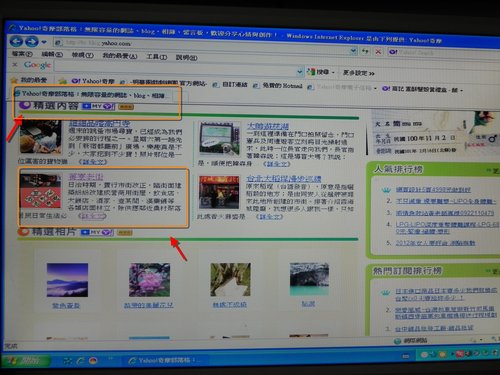Image resolution: width=500 pixels, height=375 pixels.
Task: Click the orange RSS badge beside 精選相片
Action: coord(125,232)
